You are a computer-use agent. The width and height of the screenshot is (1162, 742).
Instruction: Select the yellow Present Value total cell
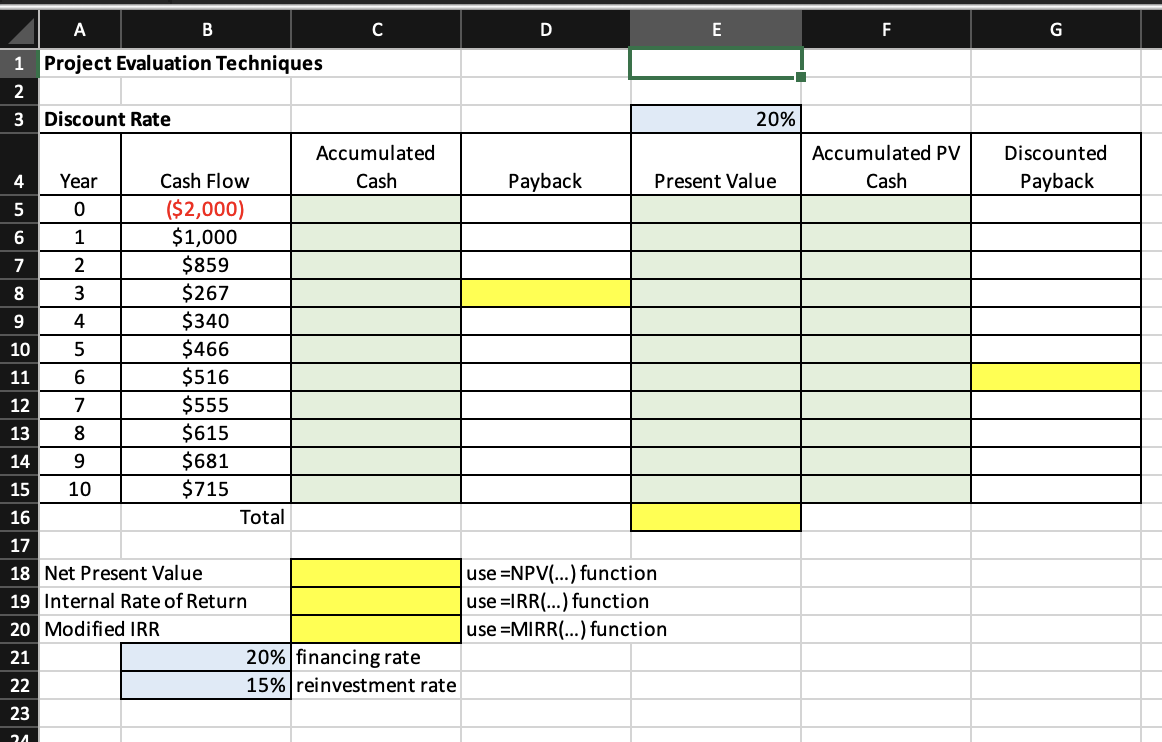pos(714,517)
